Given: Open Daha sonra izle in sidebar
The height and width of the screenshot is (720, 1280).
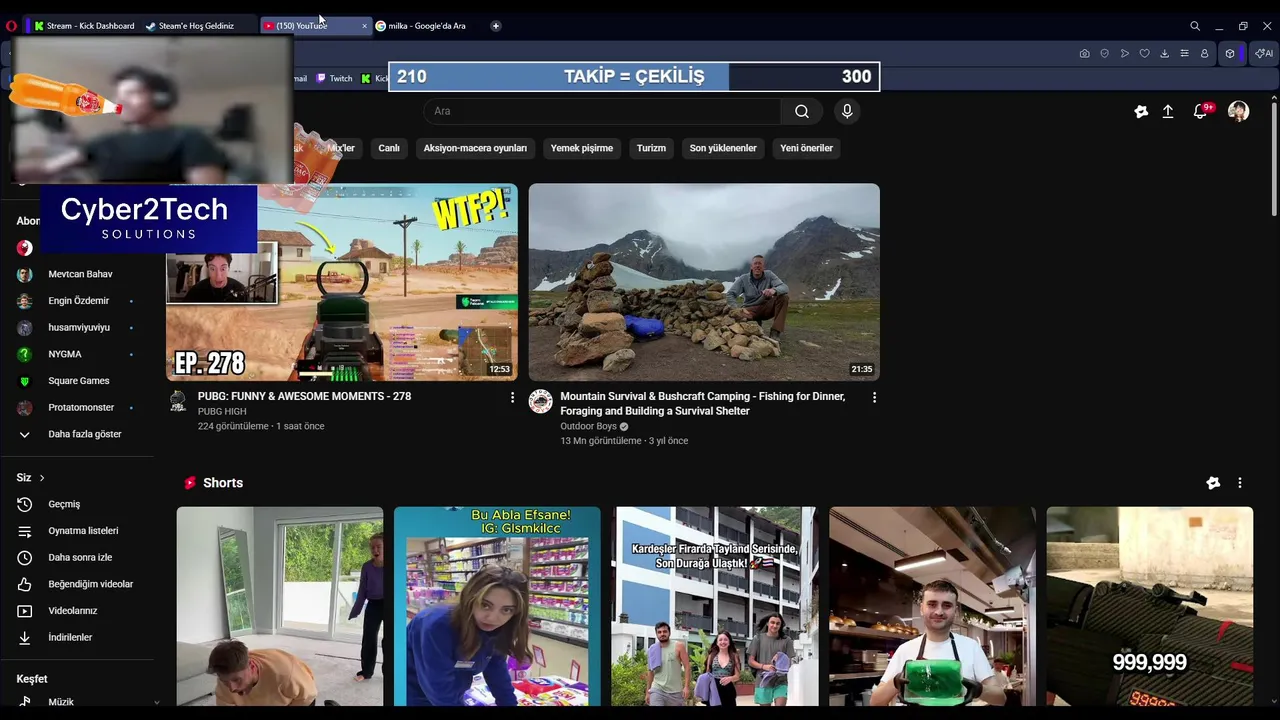Looking at the screenshot, I should coord(78,557).
